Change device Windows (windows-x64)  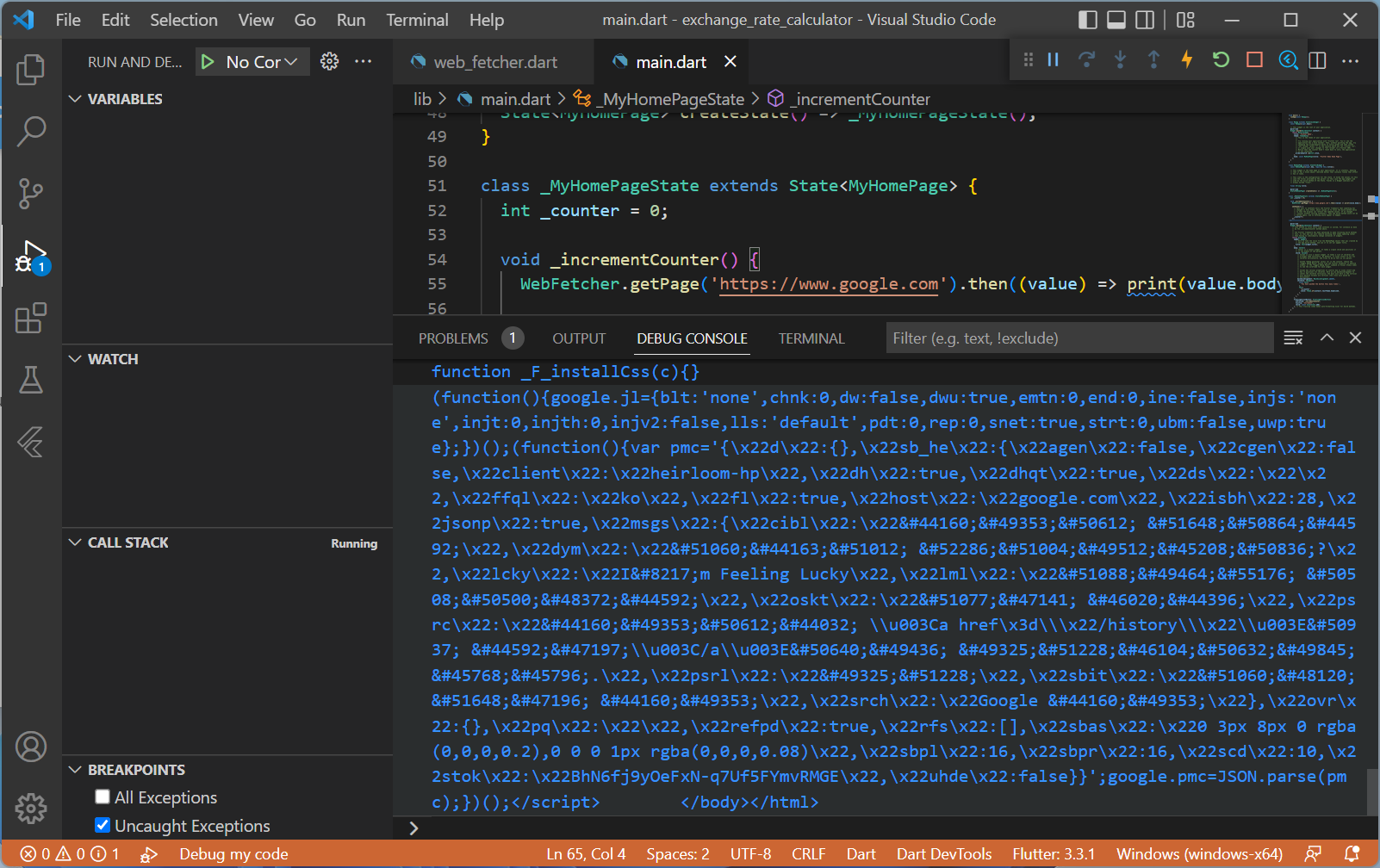click(1199, 854)
